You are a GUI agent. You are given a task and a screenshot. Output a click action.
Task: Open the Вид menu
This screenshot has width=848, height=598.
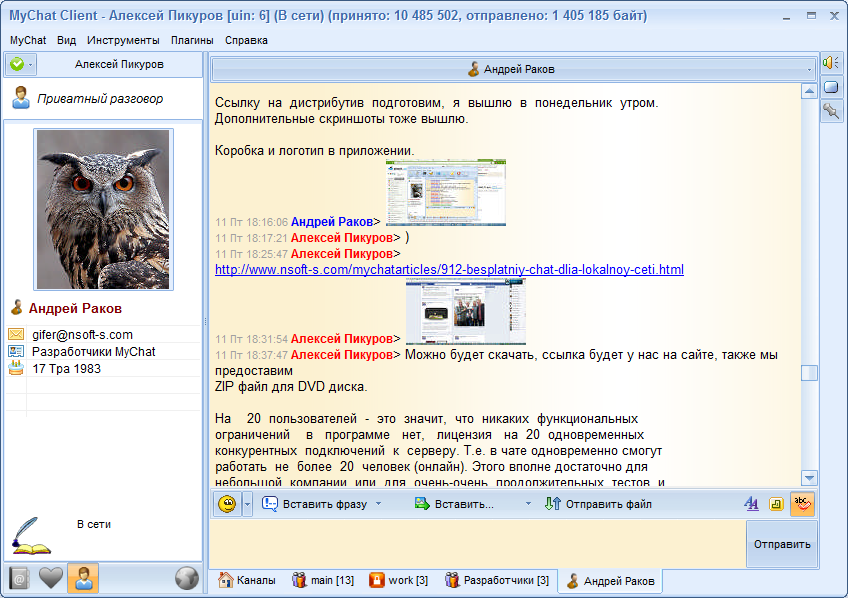tap(67, 41)
